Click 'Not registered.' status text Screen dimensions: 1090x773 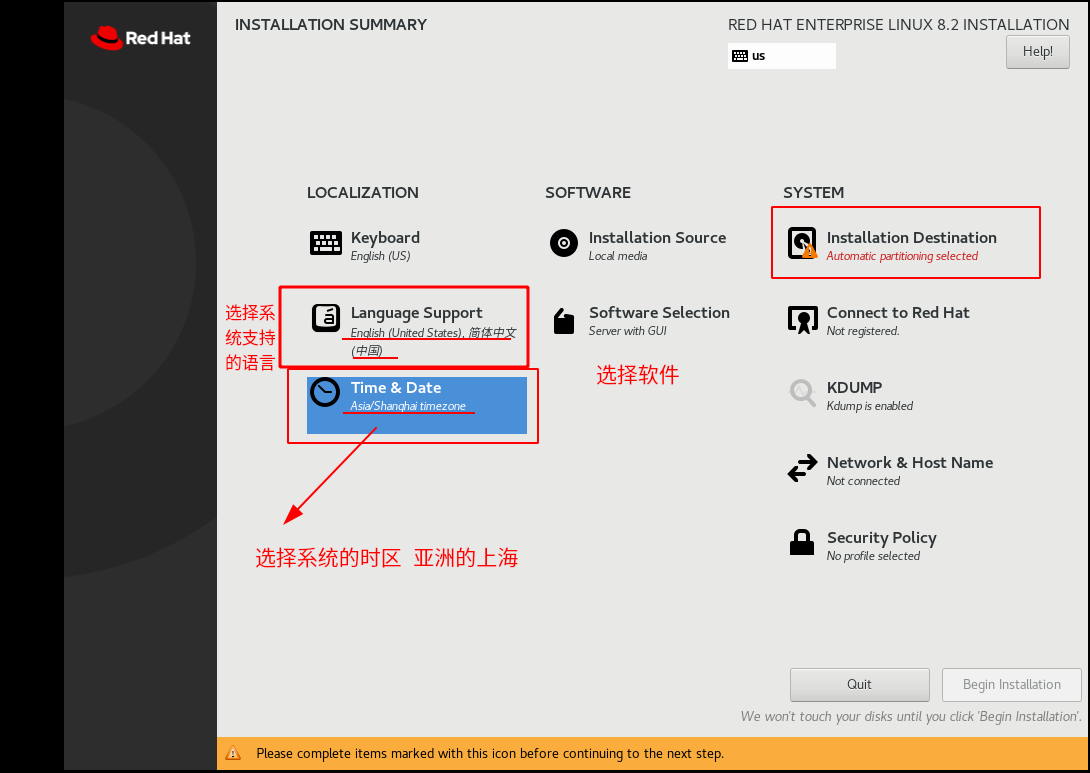tap(863, 331)
